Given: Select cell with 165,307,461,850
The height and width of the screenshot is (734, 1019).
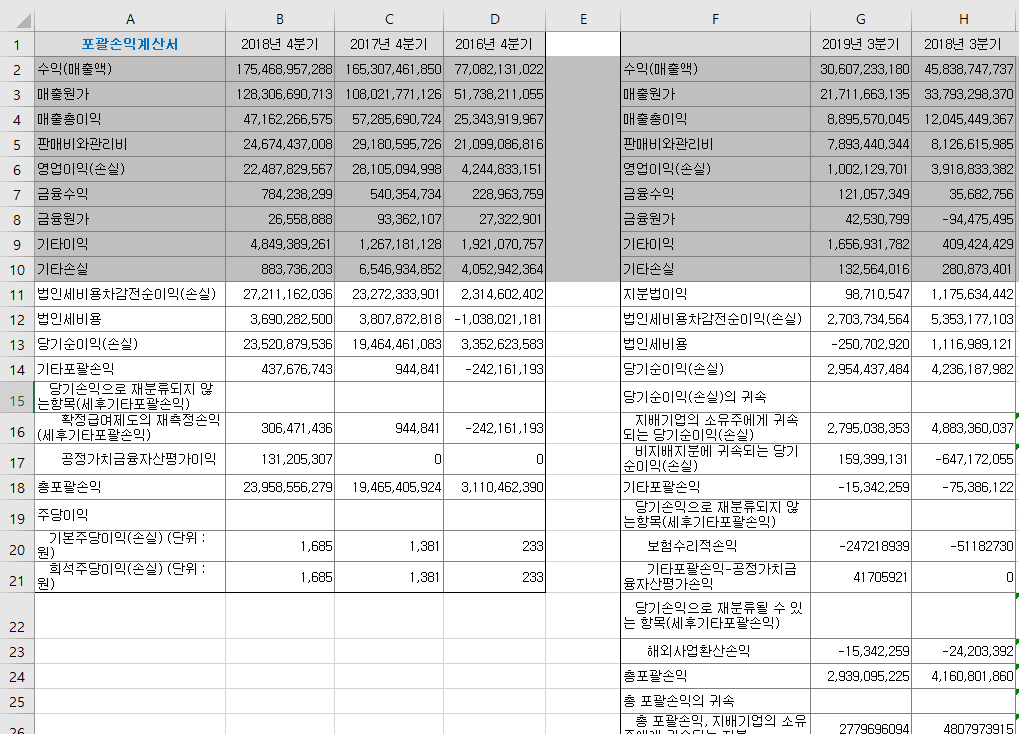Looking at the screenshot, I should (389, 69).
